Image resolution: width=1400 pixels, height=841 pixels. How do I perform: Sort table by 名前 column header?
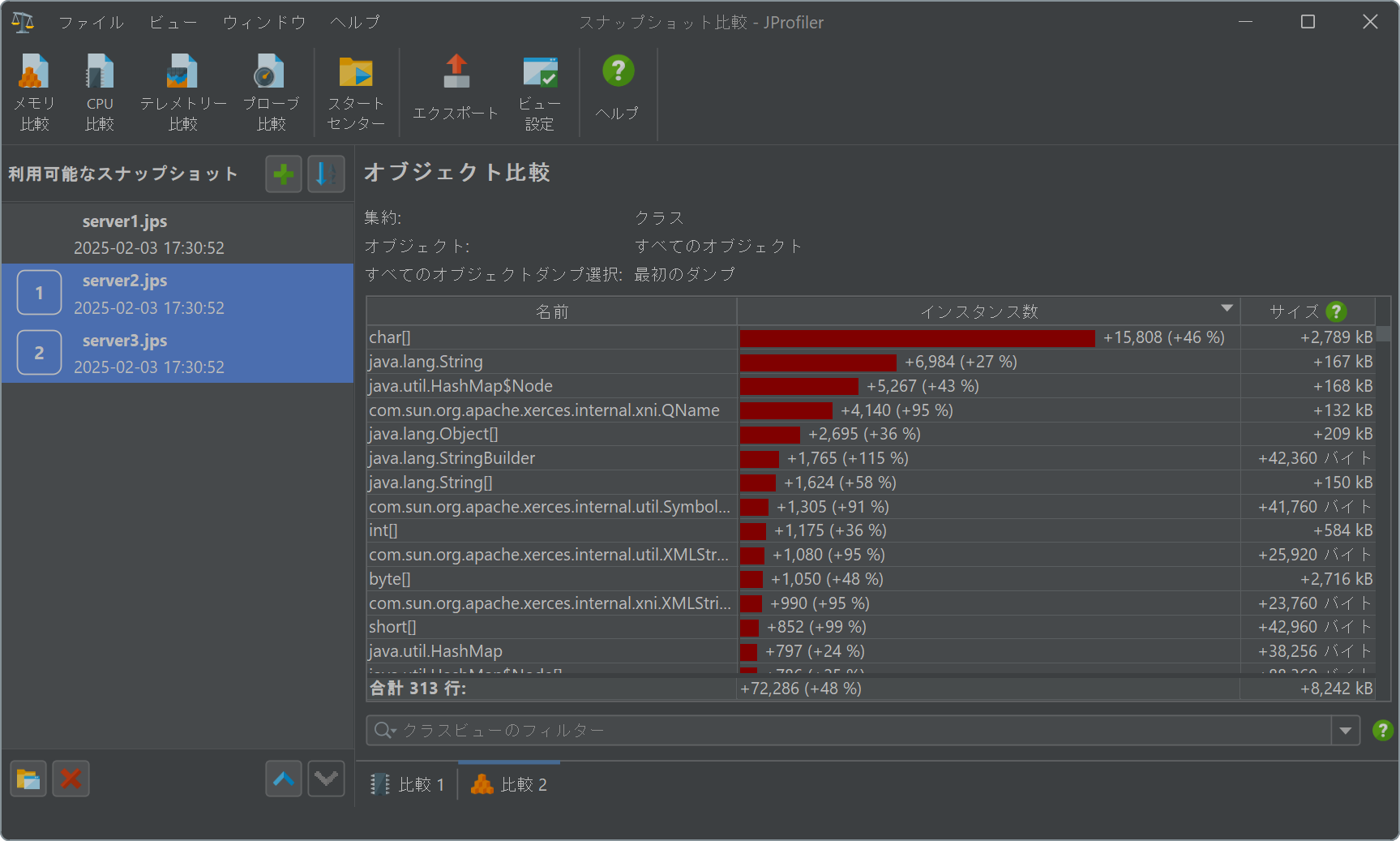tap(552, 311)
